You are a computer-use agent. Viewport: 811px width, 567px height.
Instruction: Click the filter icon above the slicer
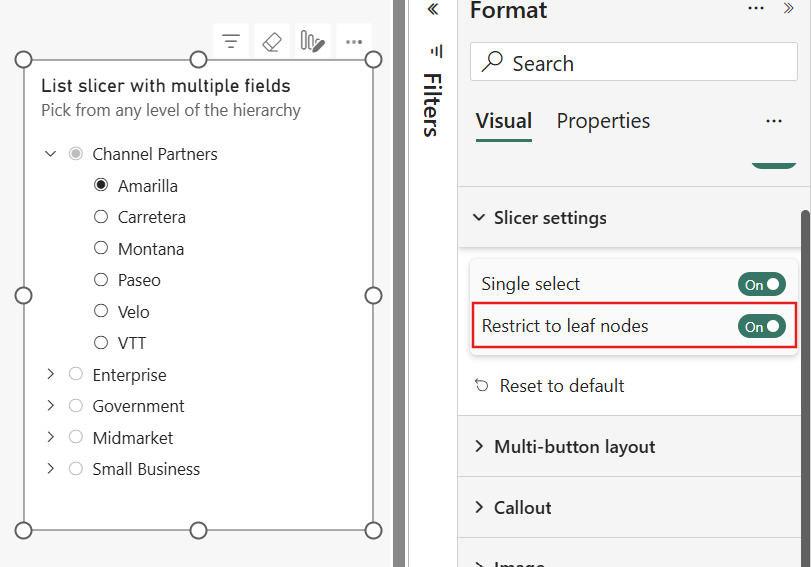[x=231, y=41]
